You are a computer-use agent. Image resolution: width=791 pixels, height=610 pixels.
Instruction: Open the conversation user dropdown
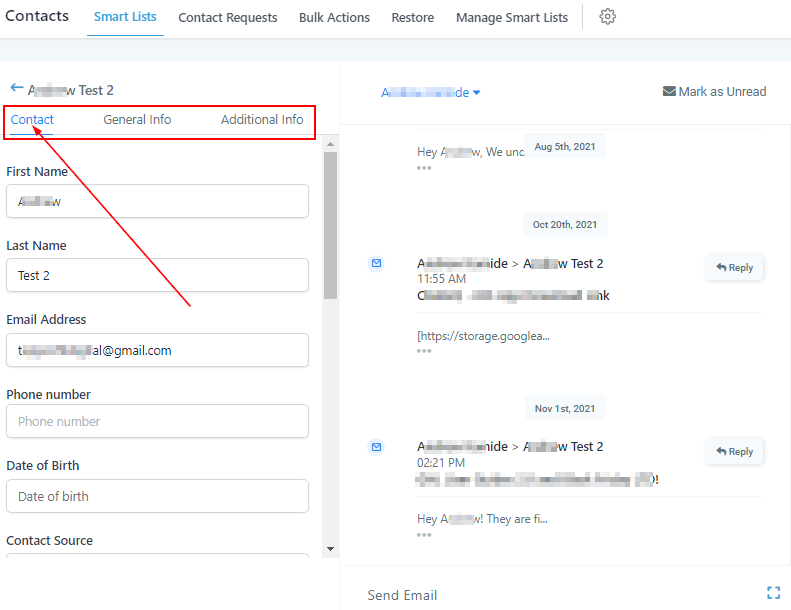coord(431,92)
